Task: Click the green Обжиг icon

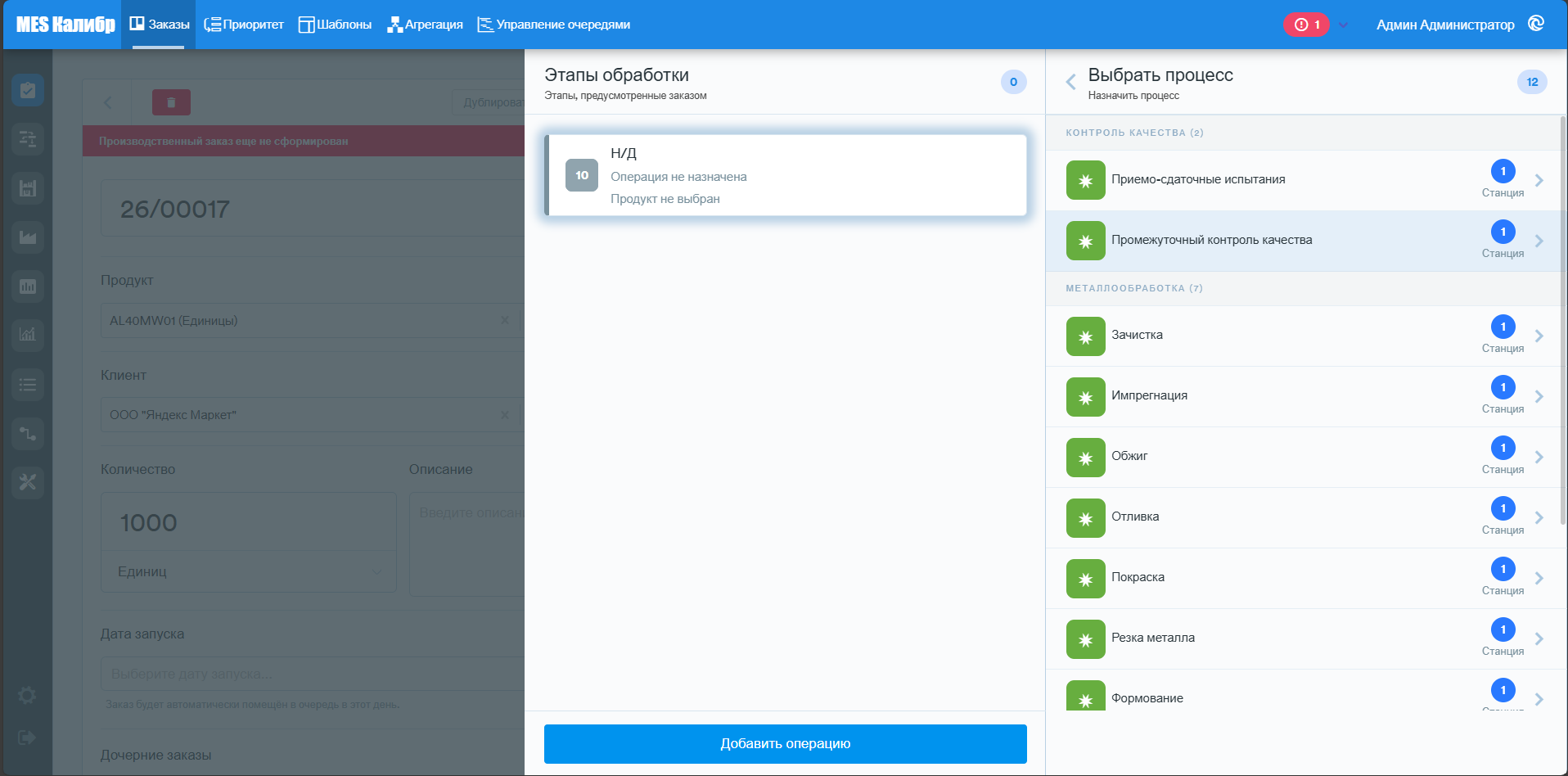Action: coord(1086,458)
